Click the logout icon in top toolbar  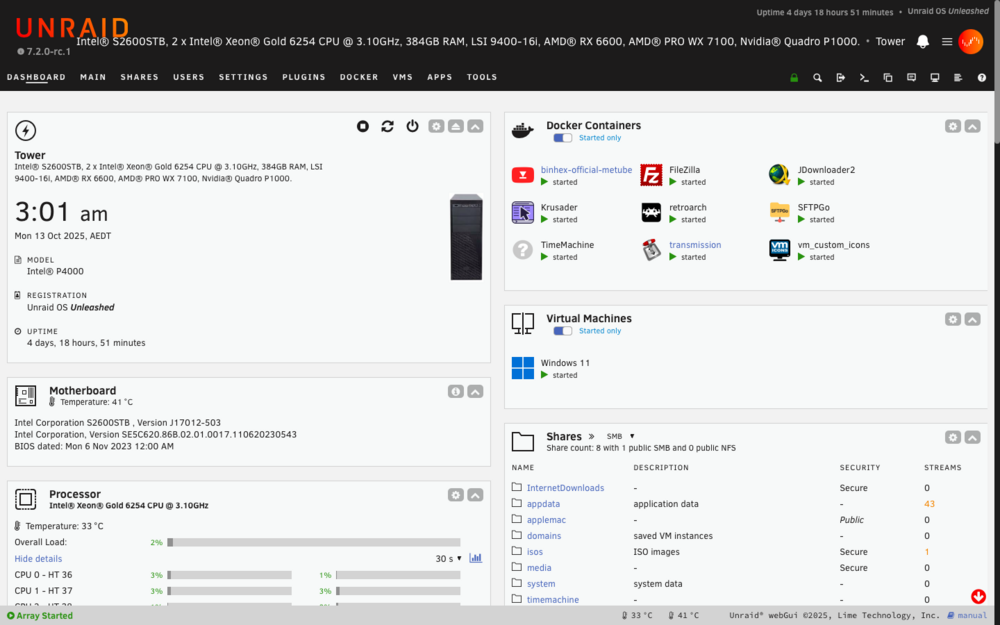[841, 78]
